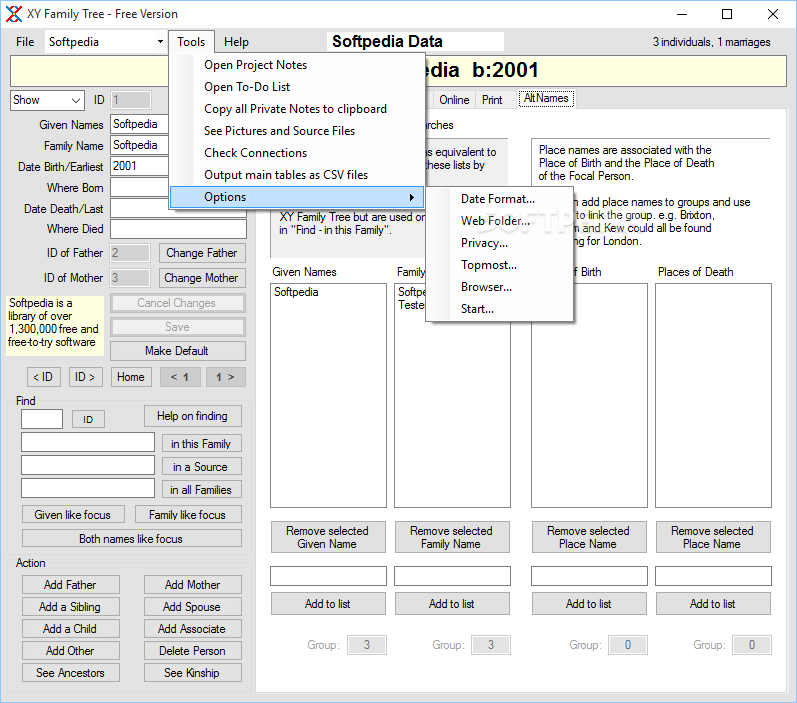Select Copy all Private Notes to clipboard
This screenshot has height=703, width=797.
[x=297, y=109]
